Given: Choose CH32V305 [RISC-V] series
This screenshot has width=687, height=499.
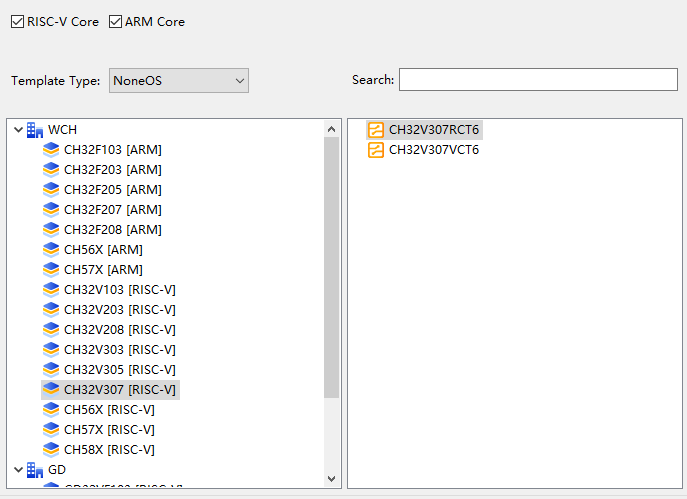Looking at the screenshot, I should click(x=120, y=370).
